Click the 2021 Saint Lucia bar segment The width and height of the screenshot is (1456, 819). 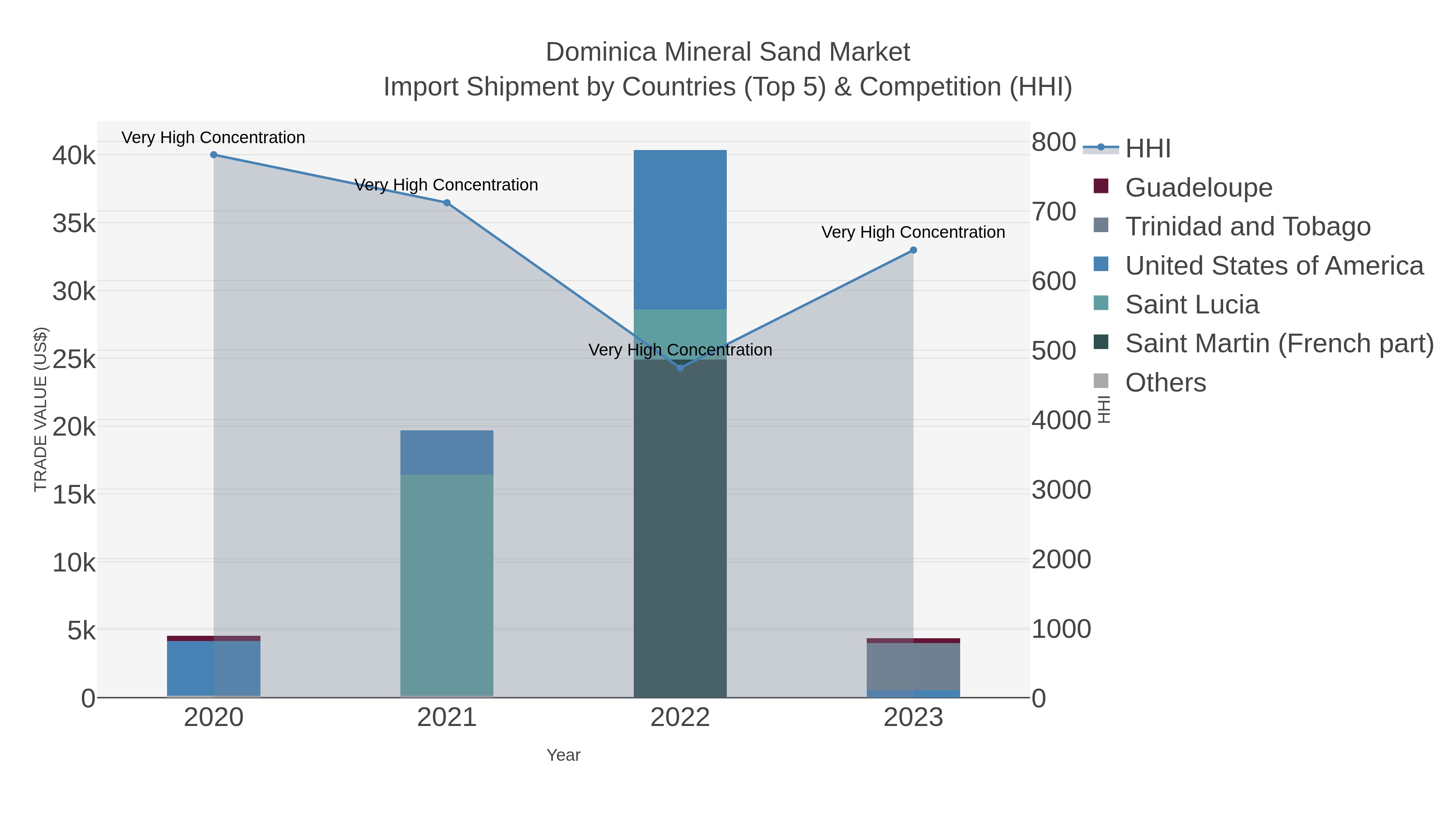point(447,586)
